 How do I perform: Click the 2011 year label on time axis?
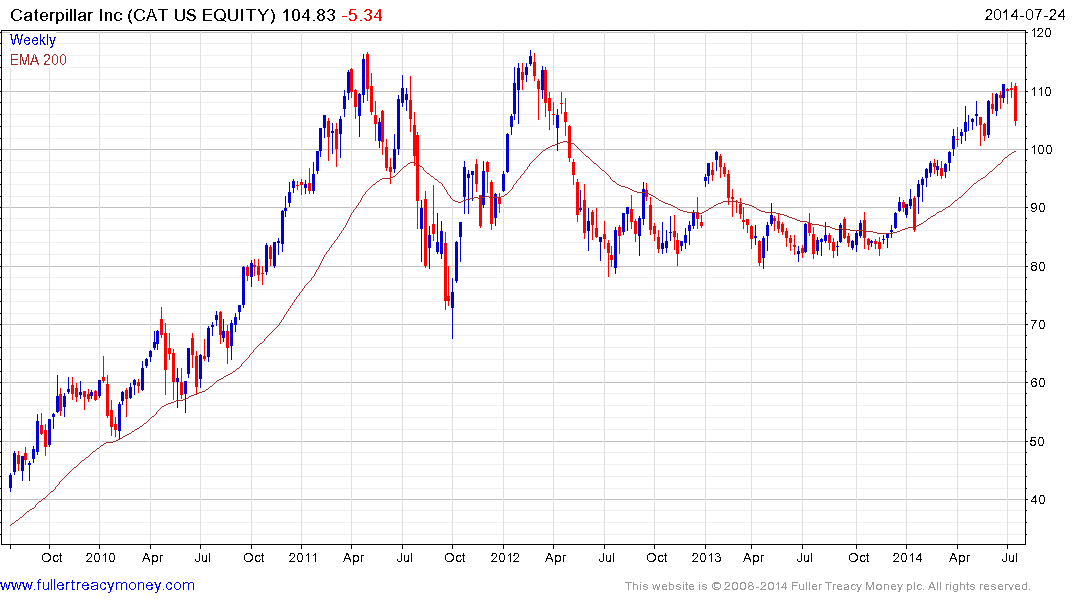(302, 557)
